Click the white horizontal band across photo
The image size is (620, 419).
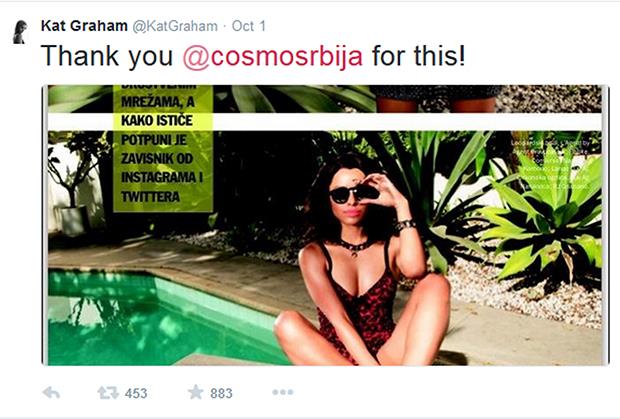point(325,122)
